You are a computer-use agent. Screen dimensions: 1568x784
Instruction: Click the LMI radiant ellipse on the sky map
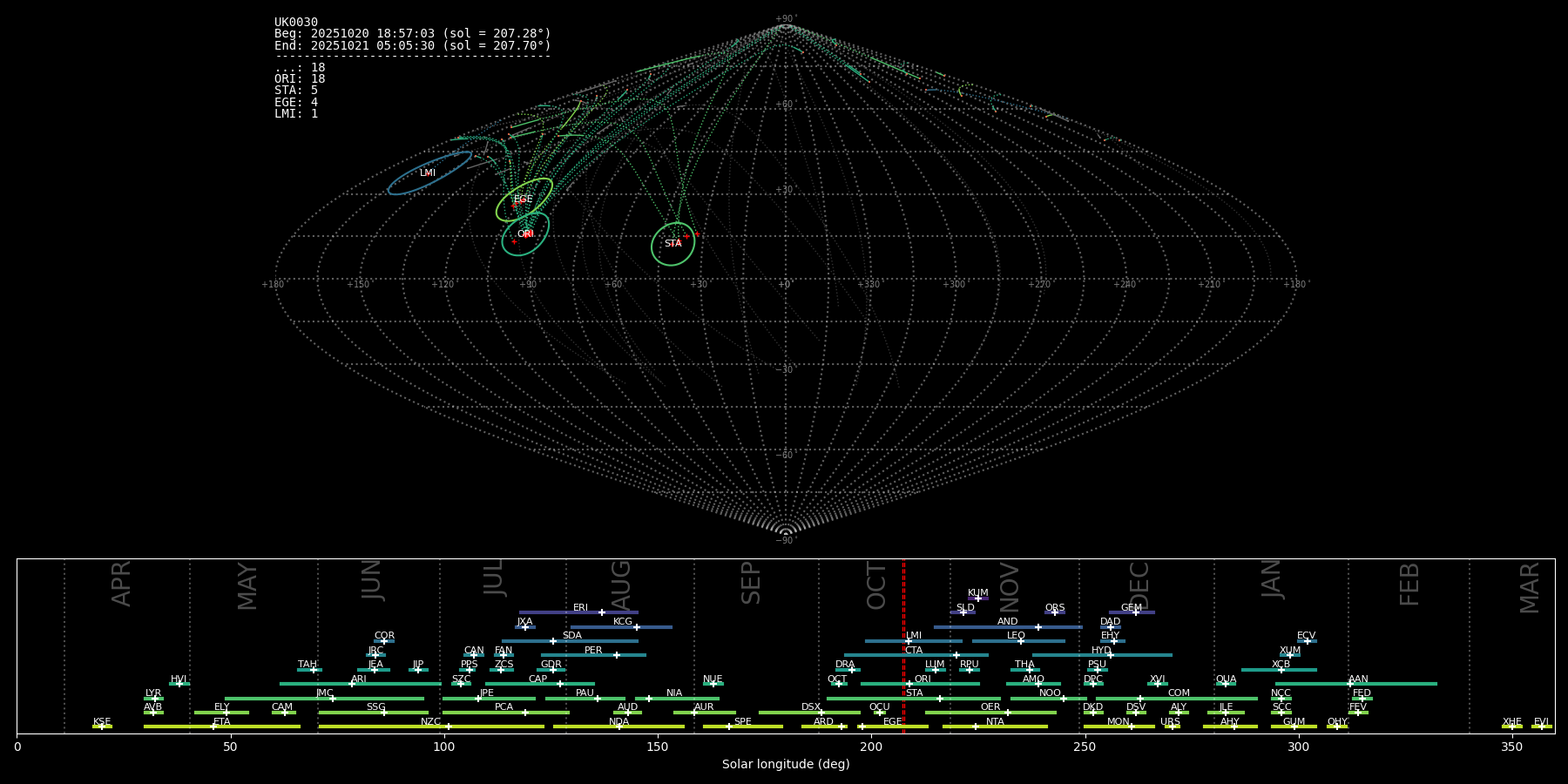pos(429,173)
